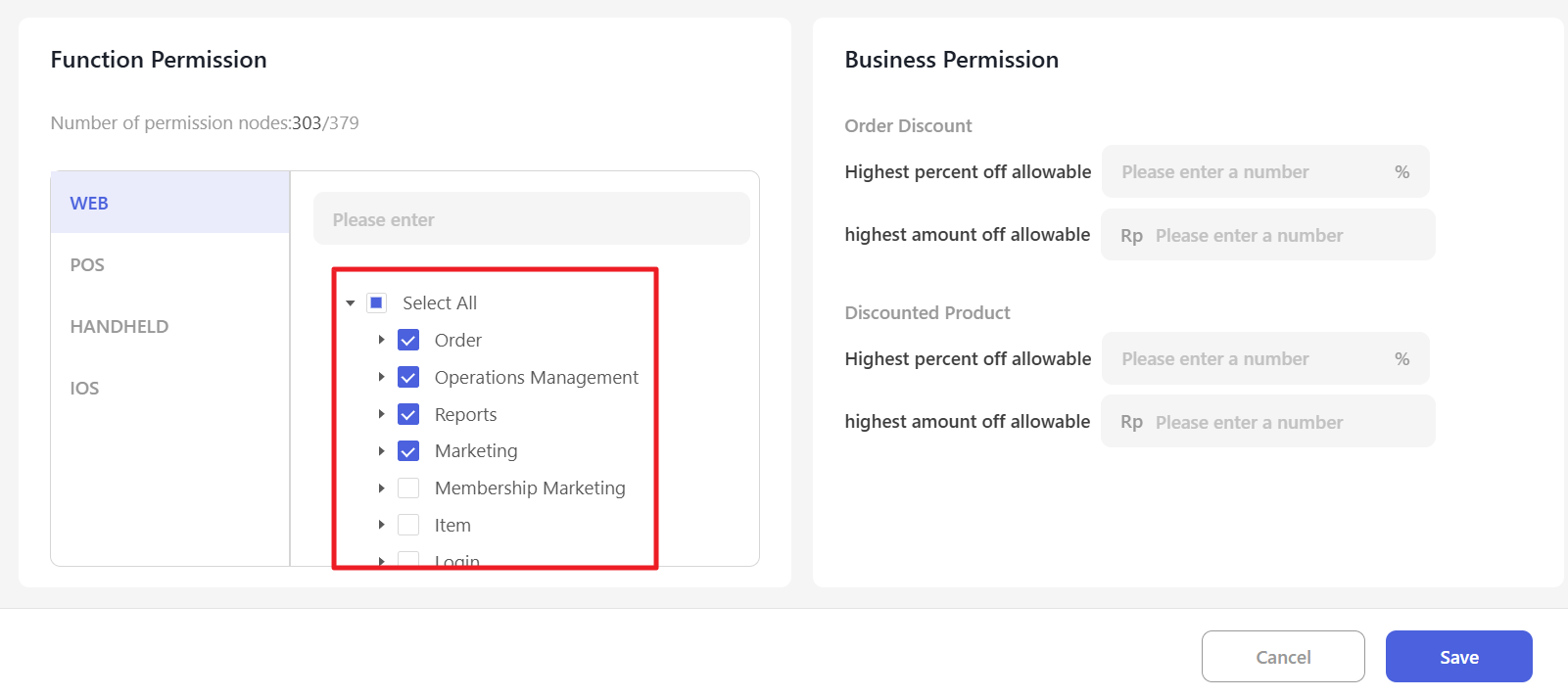Image resolution: width=1568 pixels, height=697 pixels.
Task: Switch to the POS tab
Action: point(87,265)
